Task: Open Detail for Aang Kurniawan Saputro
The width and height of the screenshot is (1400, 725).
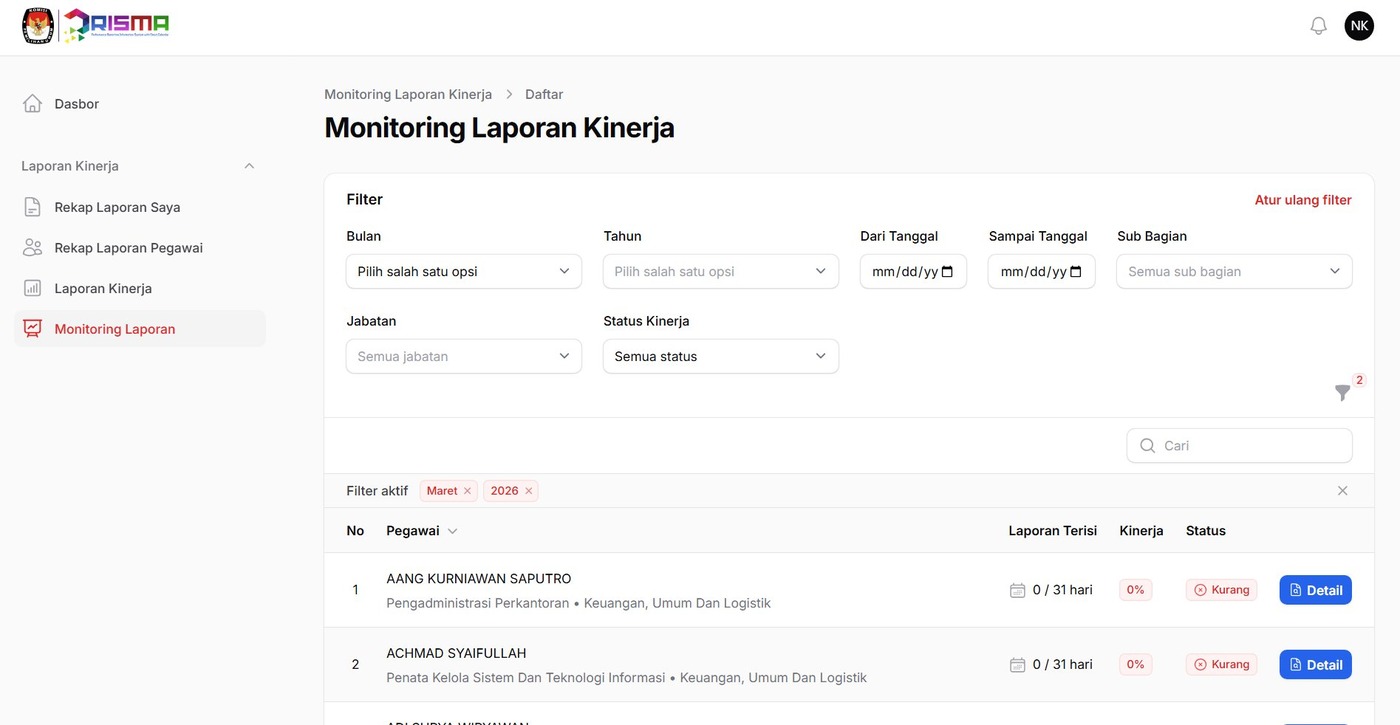Action: [x=1315, y=590]
